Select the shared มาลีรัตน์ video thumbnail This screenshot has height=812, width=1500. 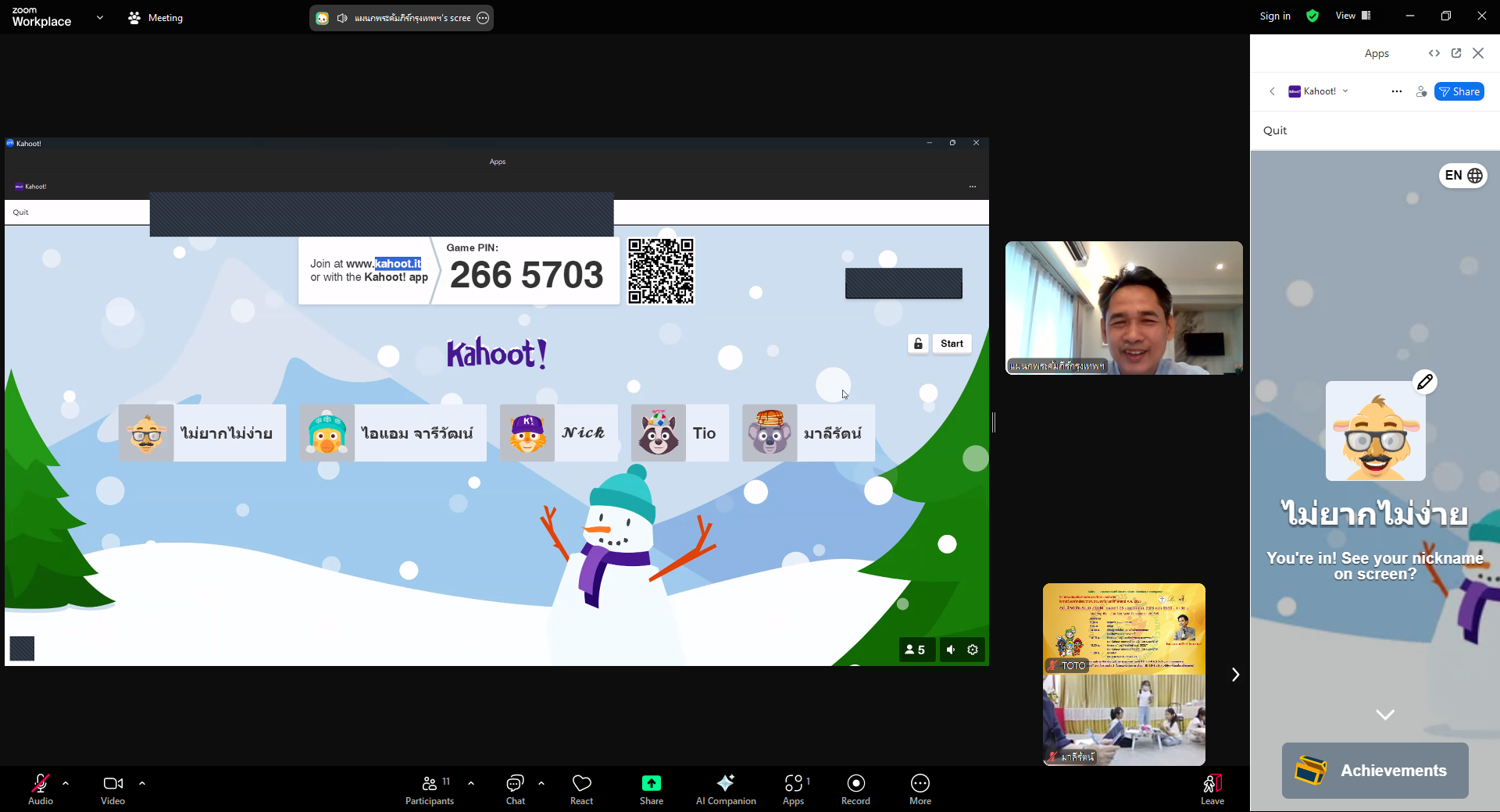point(1124,720)
